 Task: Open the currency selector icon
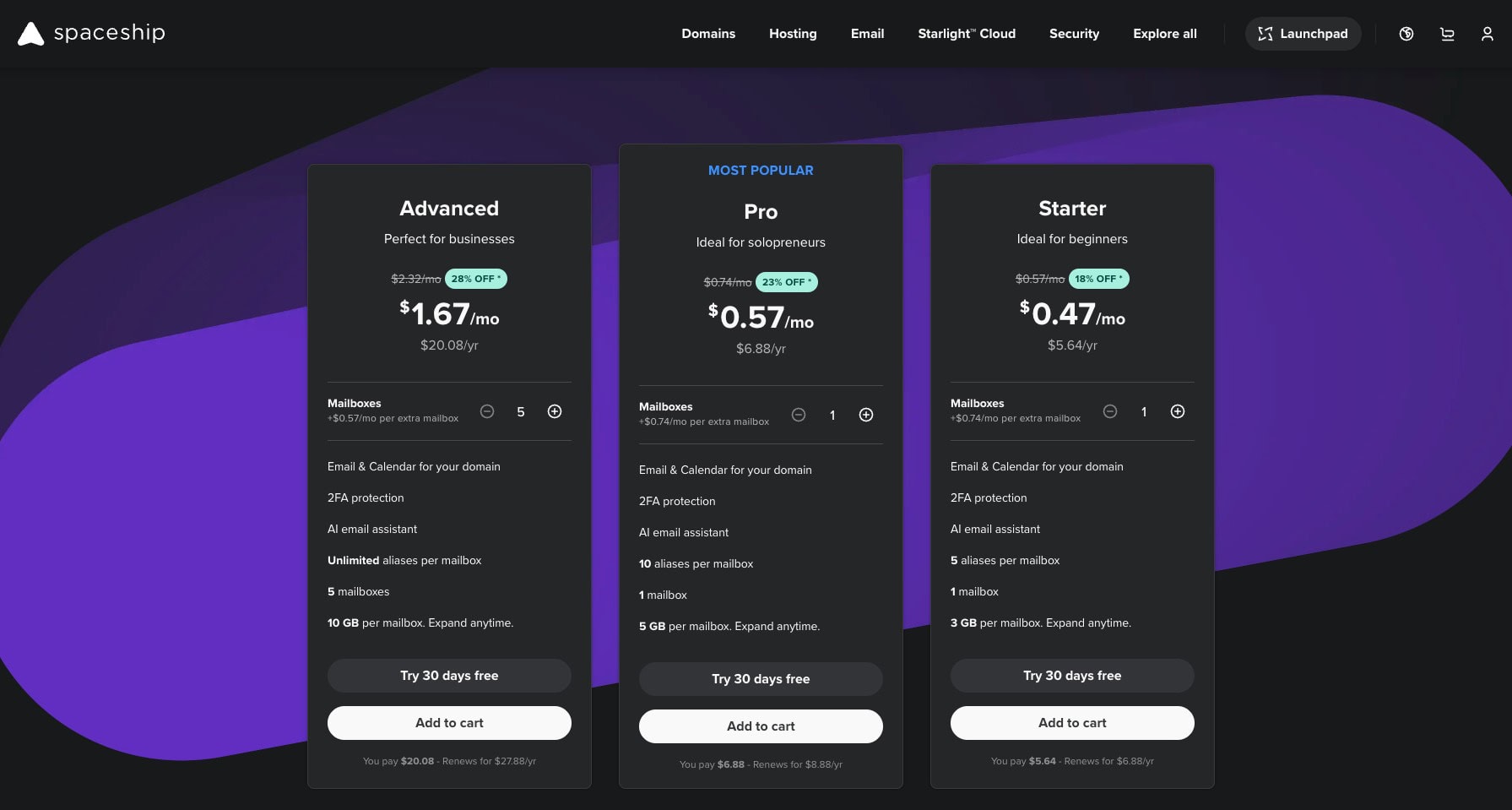(x=1406, y=34)
